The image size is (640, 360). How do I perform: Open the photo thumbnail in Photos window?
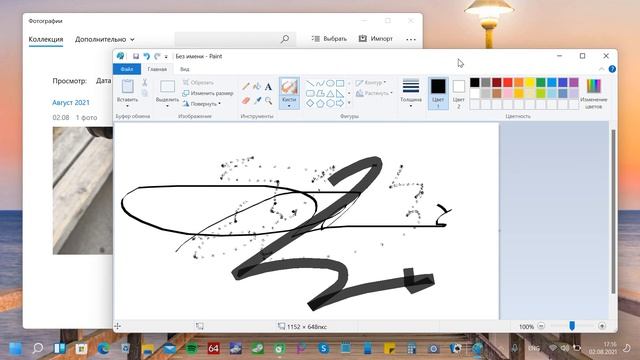[x=82, y=191]
